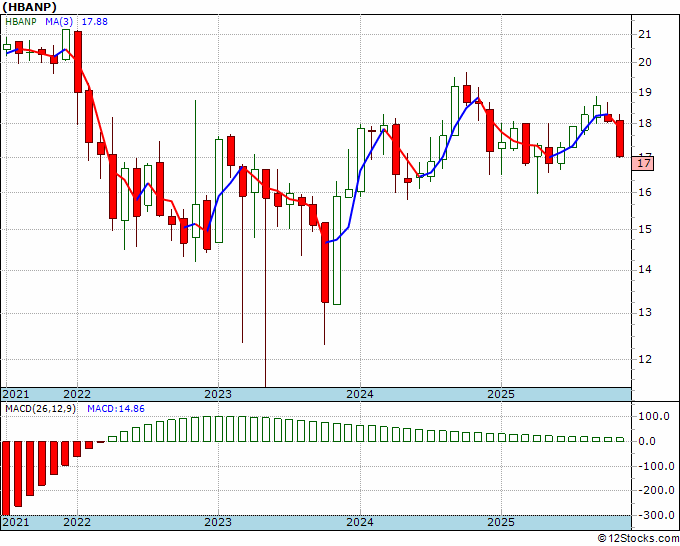This screenshot has height=546, width=680.
Task: Click the MA(3) legend label
Action: click(x=59, y=22)
